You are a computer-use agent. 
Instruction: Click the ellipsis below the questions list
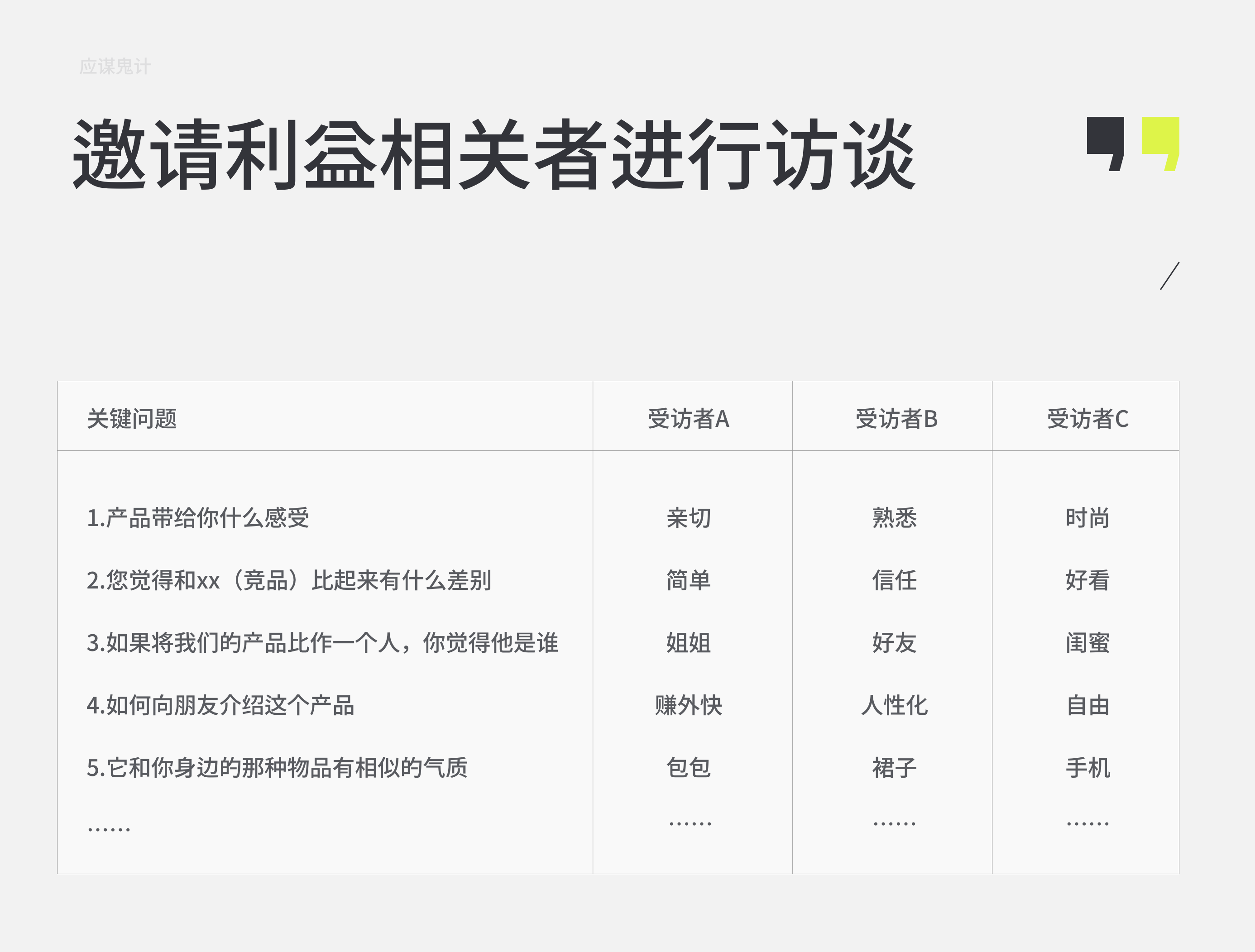109,829
